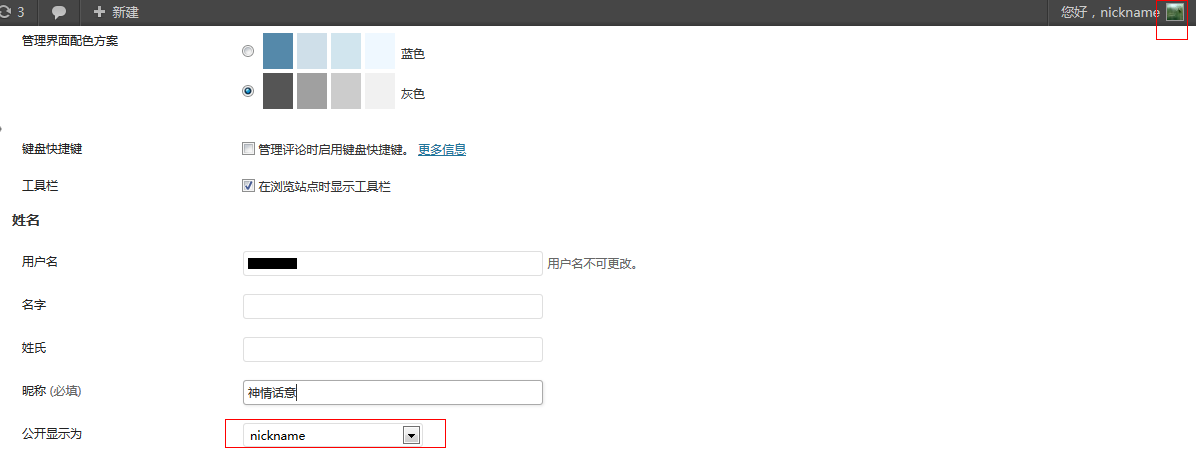Uncheck 在浏览站点时显示工具栏 checkbox
Viewport: 1196px width, 459px height.
click(x=248, y=185)
